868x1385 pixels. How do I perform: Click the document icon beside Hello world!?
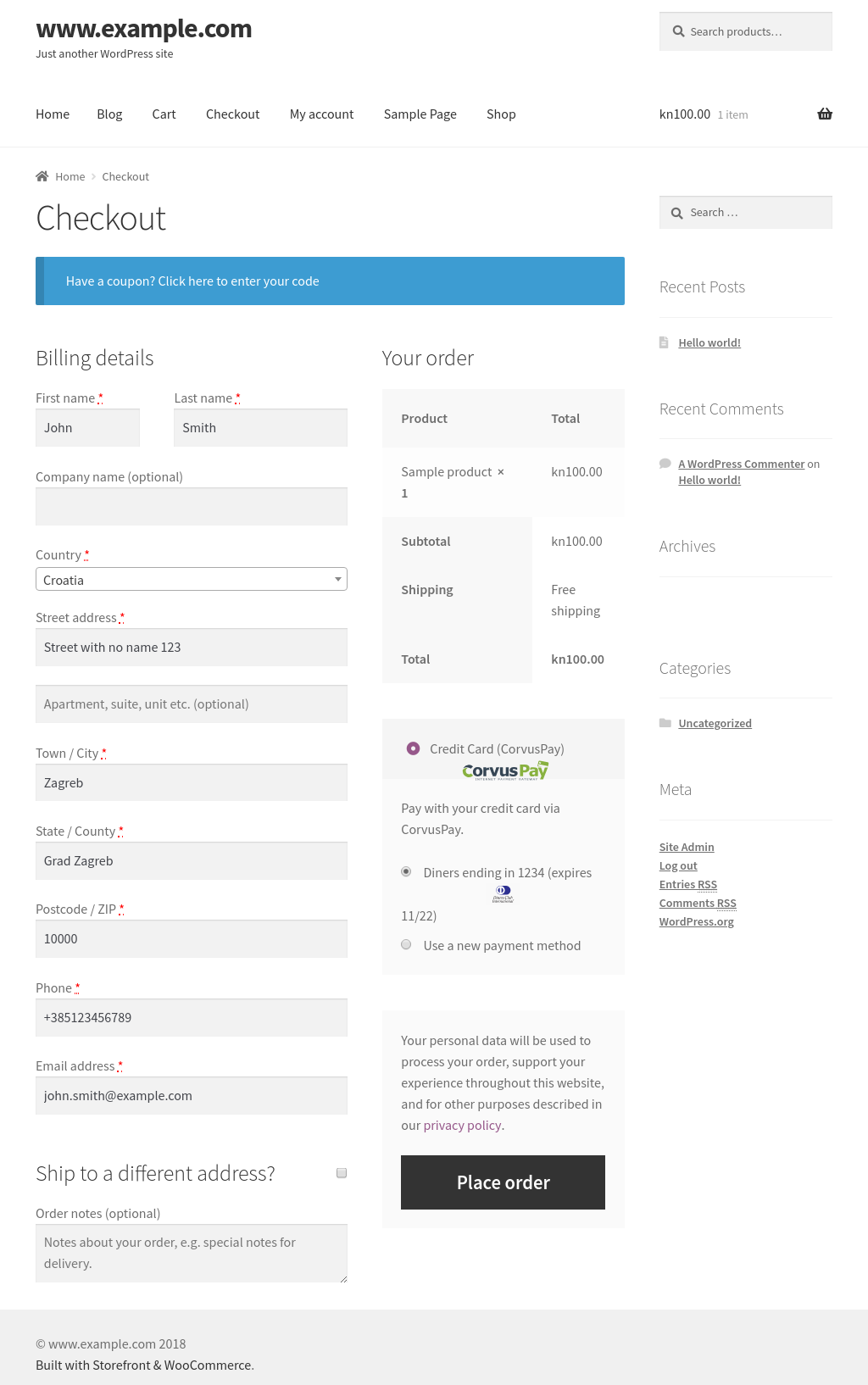(x=665, y=342)
